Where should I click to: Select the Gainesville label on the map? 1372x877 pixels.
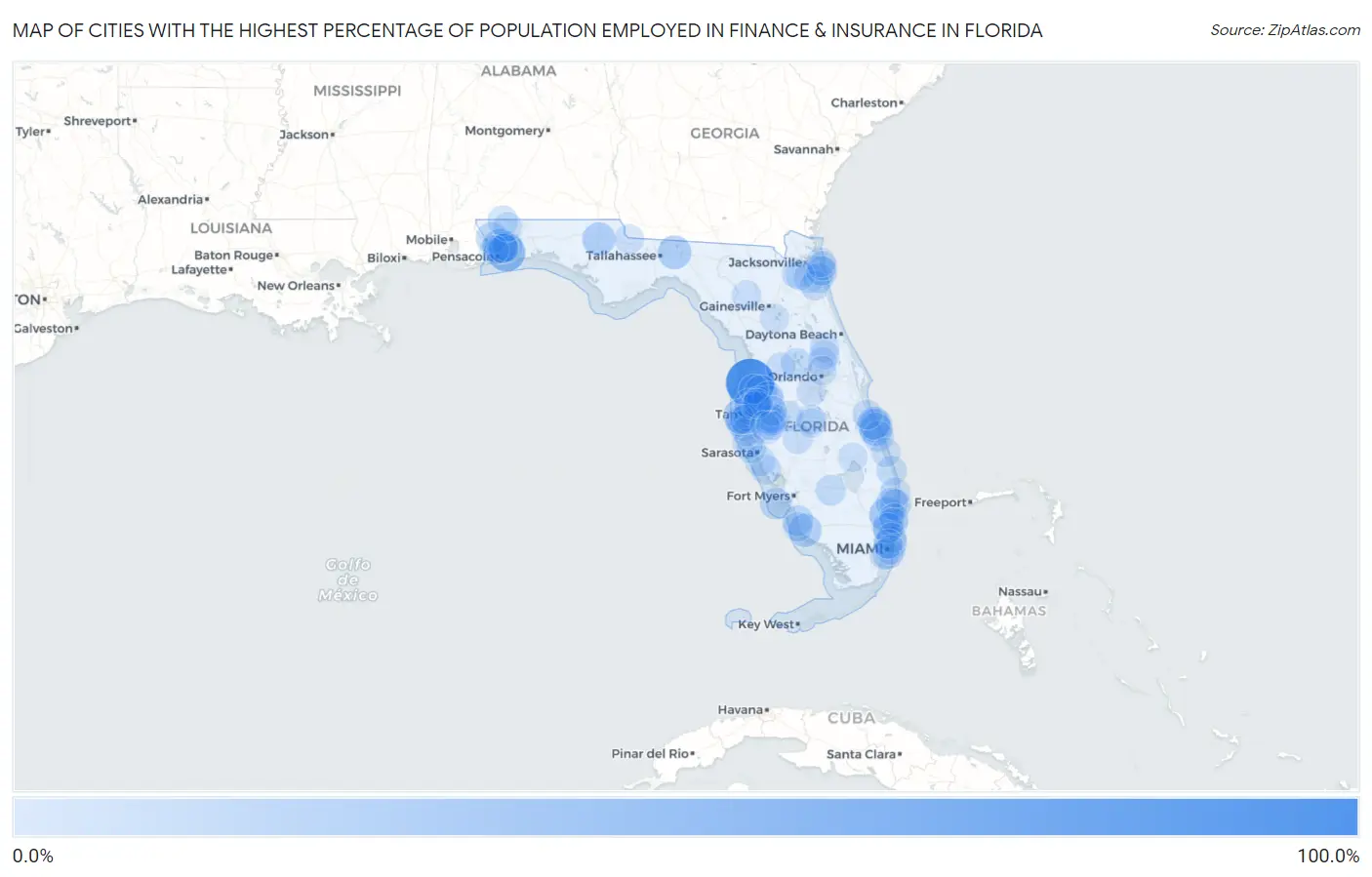pyautogui.click(x=732, y=306)
